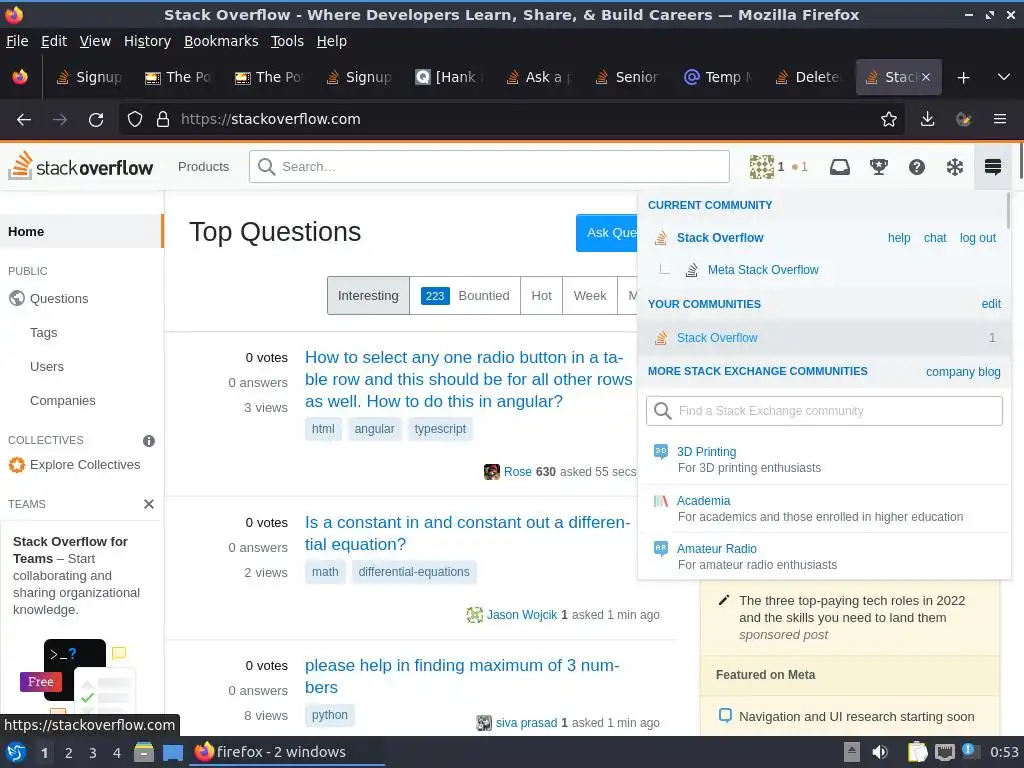1024x768 pixels.
Task: Open the achievements trophy icon
Action: click(878, 167)
